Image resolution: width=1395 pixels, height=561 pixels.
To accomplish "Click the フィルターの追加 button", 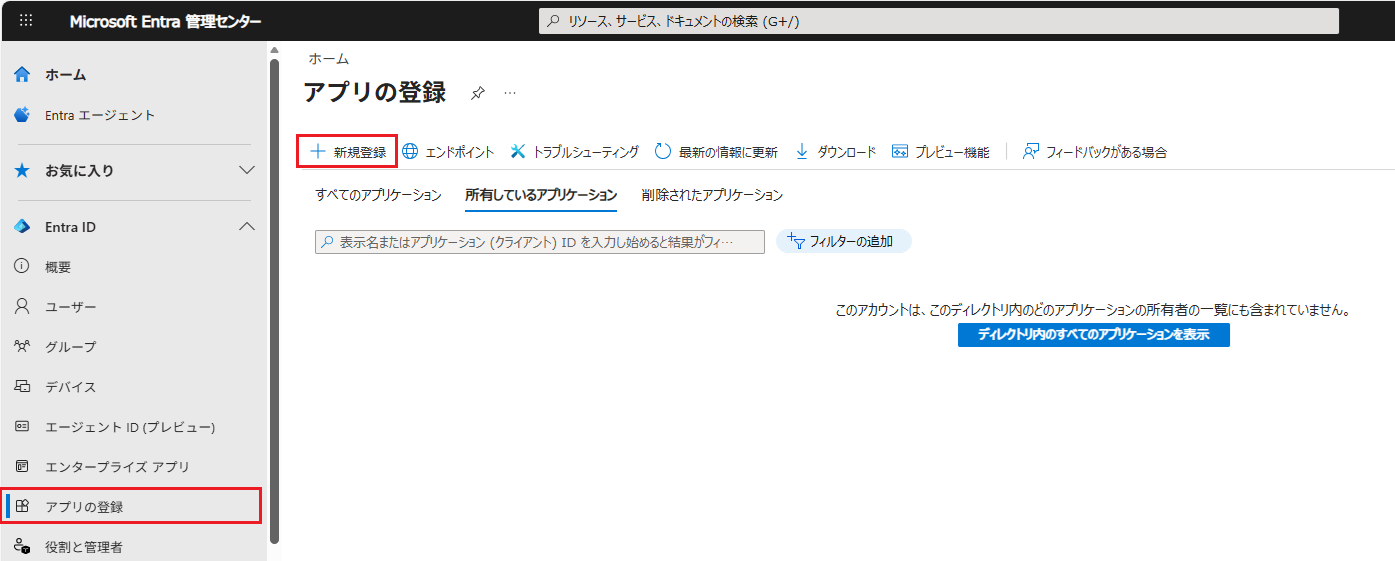I will click(x=844, y=241).
